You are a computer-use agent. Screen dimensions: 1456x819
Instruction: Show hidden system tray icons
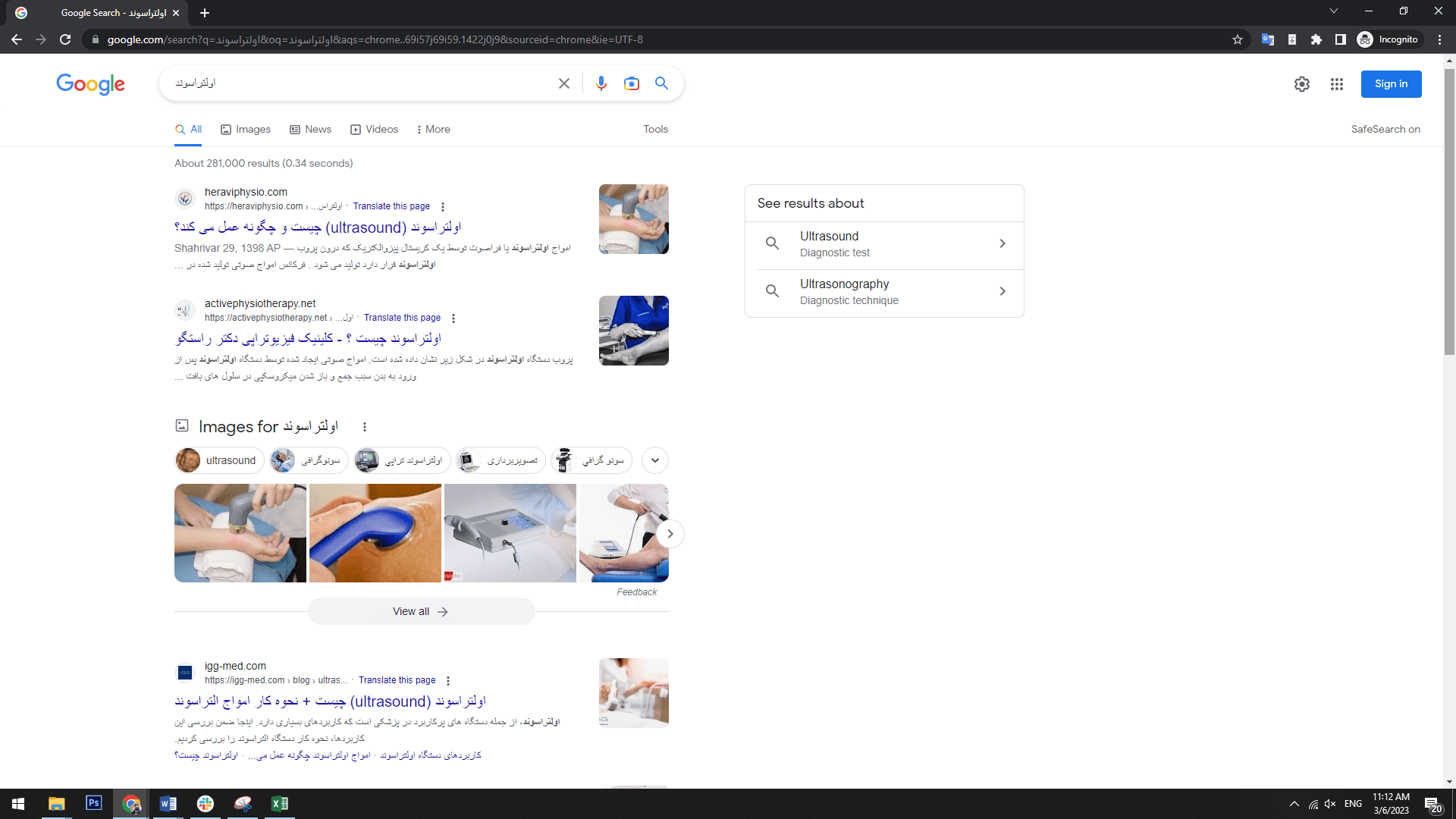(1294, 805)
